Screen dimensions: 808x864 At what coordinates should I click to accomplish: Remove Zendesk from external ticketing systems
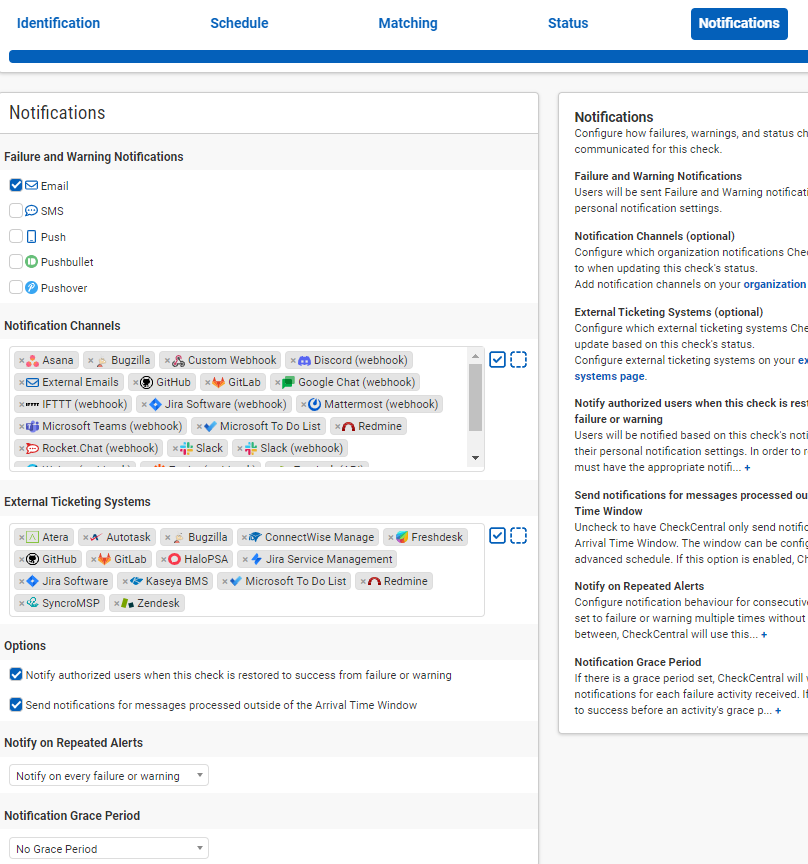[116, 602]
